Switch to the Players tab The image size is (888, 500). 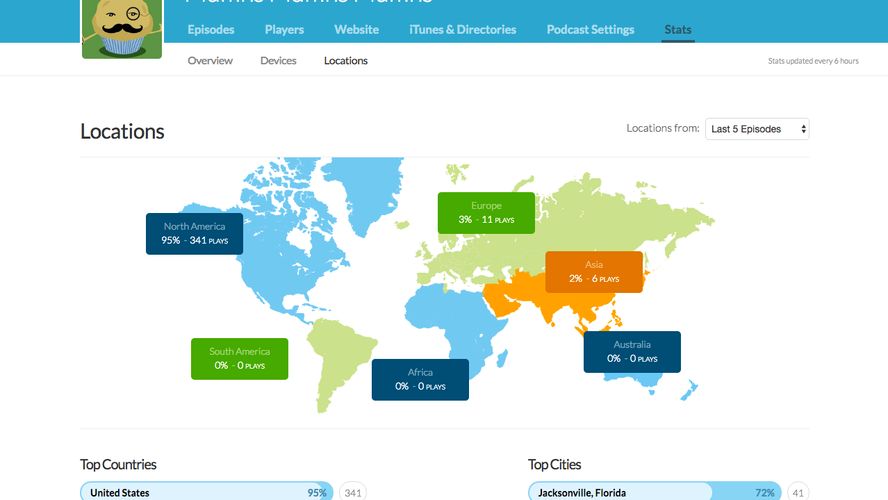click(x=284, y=29)
